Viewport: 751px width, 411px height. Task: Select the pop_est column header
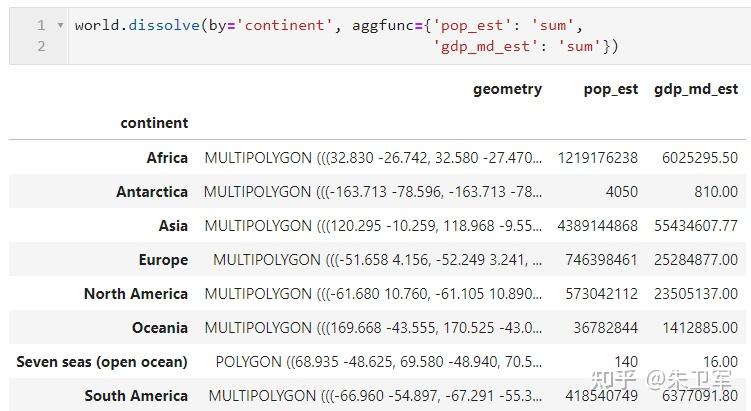pos(610,89)
